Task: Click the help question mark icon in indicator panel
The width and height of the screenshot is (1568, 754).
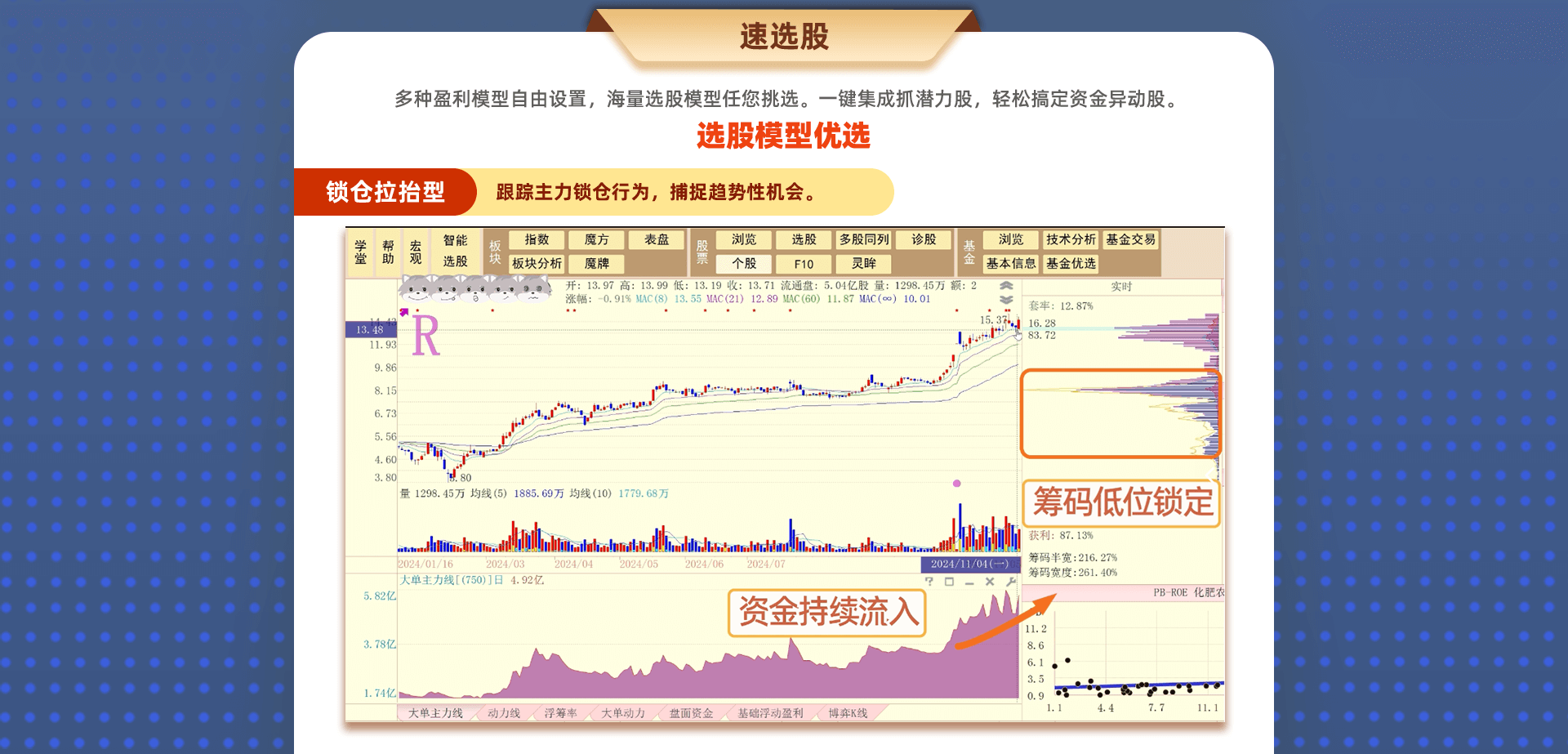Action: click(929, 582)
